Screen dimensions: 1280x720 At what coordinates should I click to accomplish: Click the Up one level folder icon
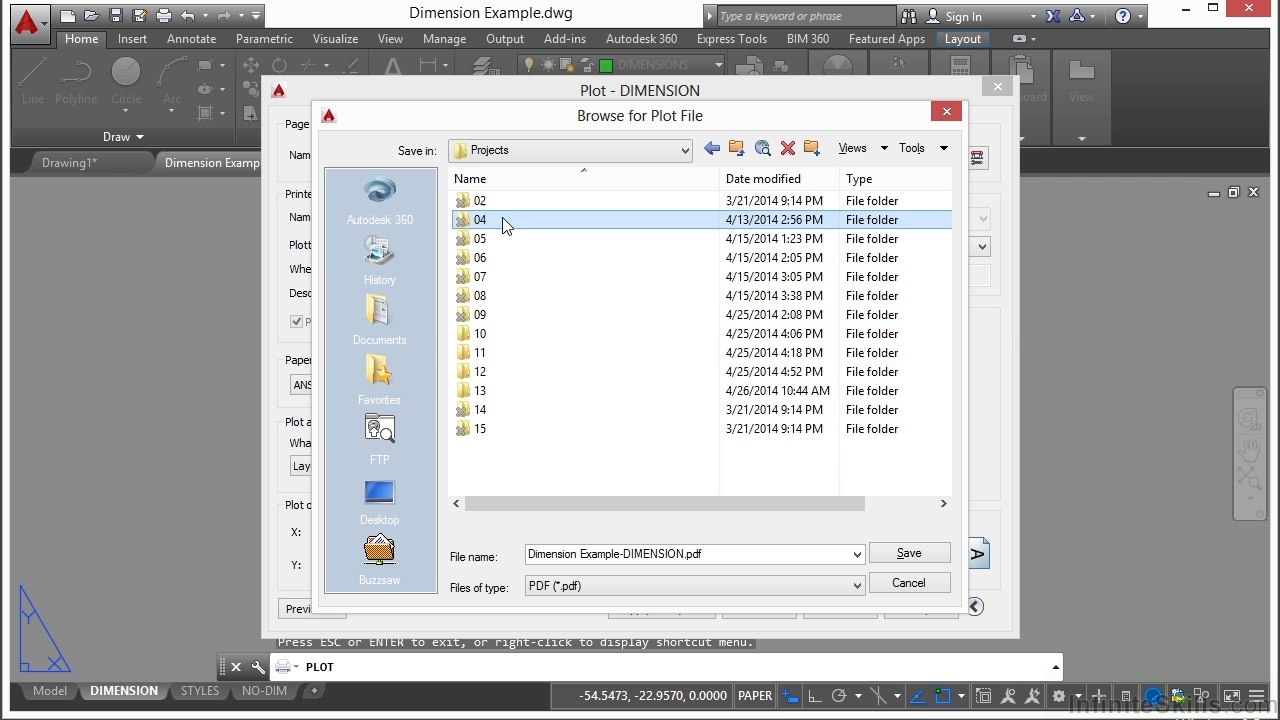[x=737, y=148]
